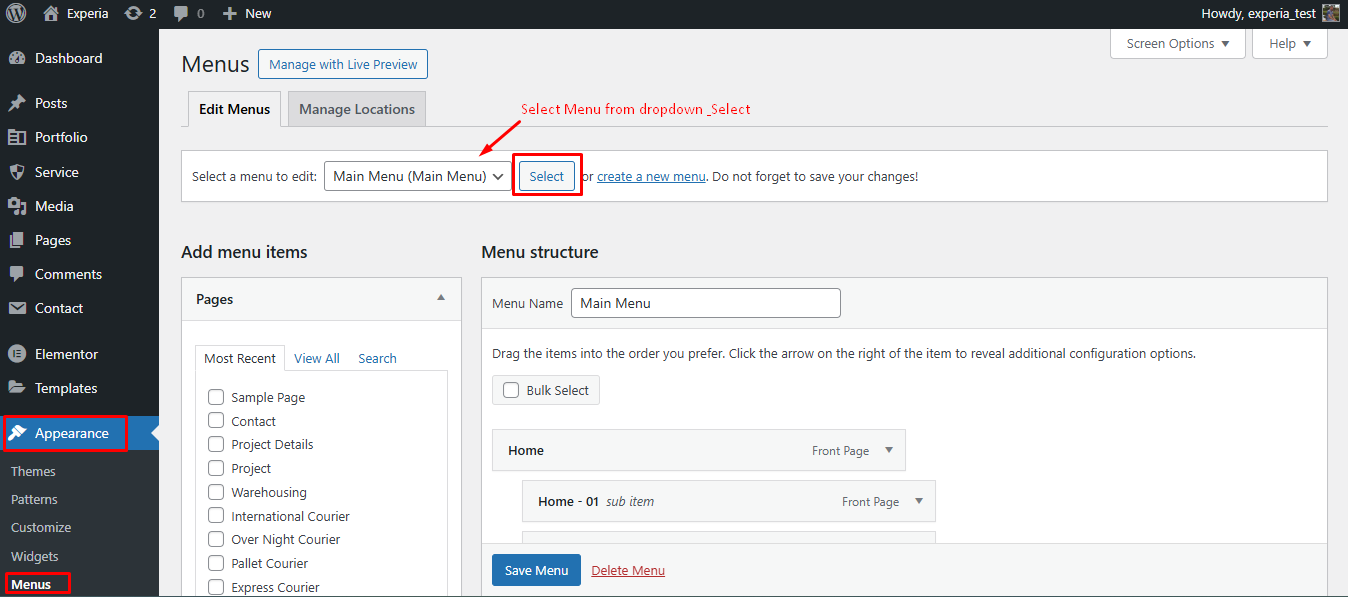1348x597 pixels.
Task: Click the Select button
Action: (x=547, y=176)
